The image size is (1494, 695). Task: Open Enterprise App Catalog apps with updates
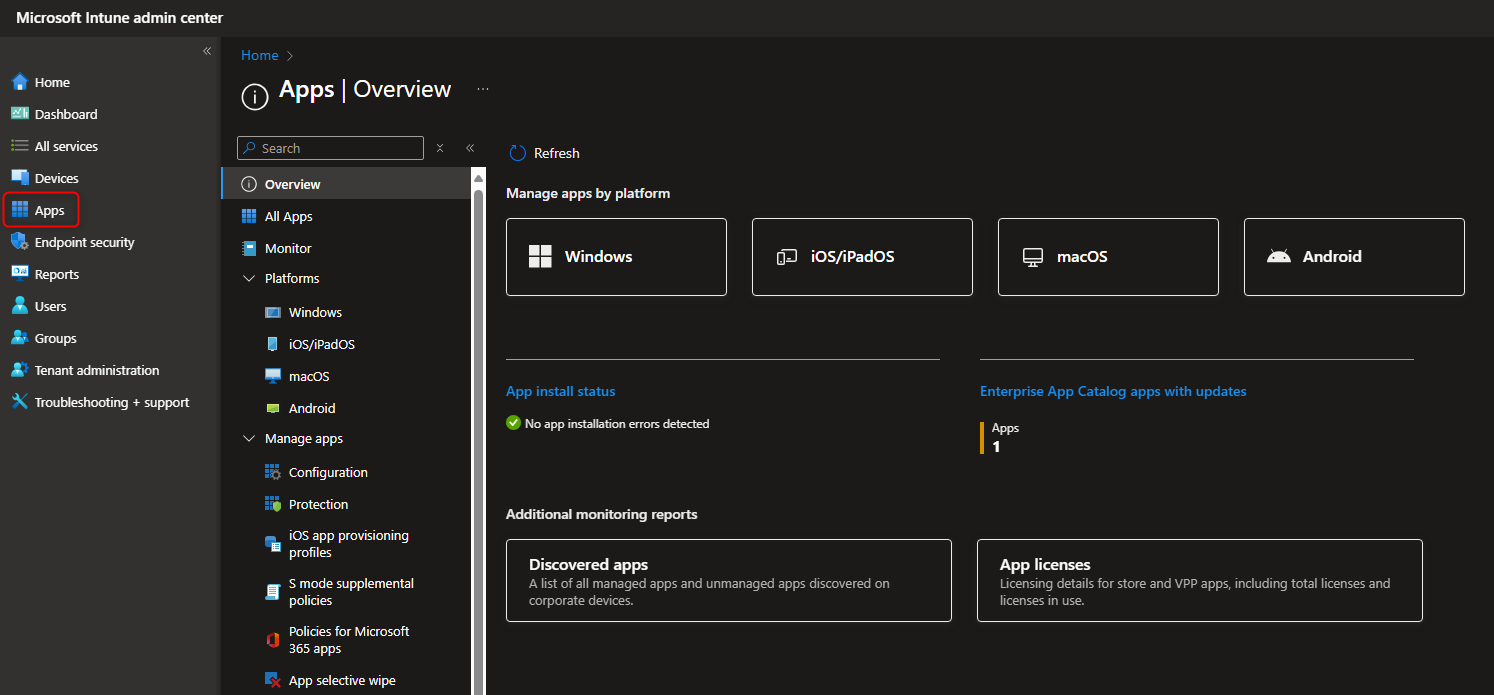click(x=1112, y=391)
